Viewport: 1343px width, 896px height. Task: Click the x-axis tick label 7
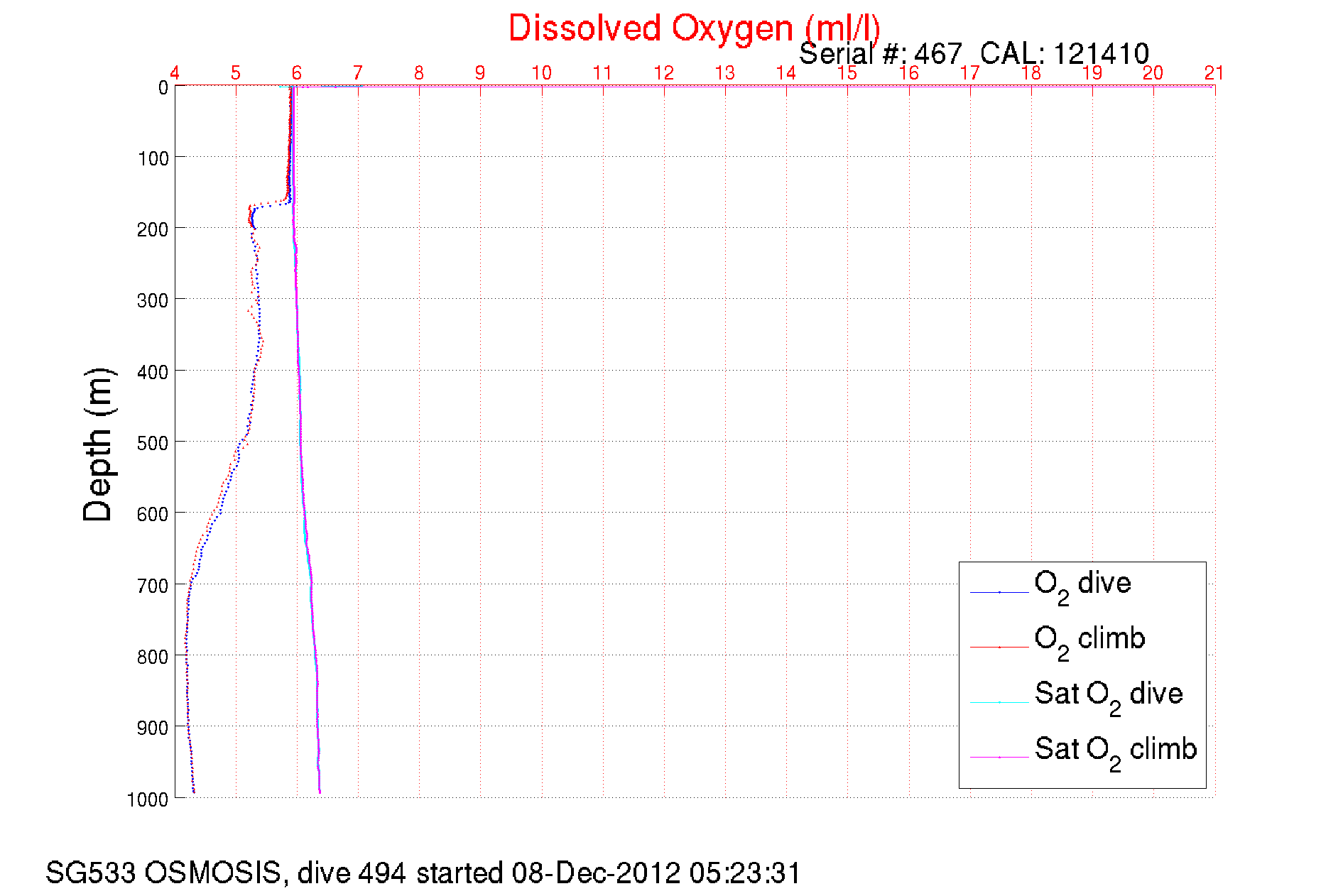tap(358, 73)
